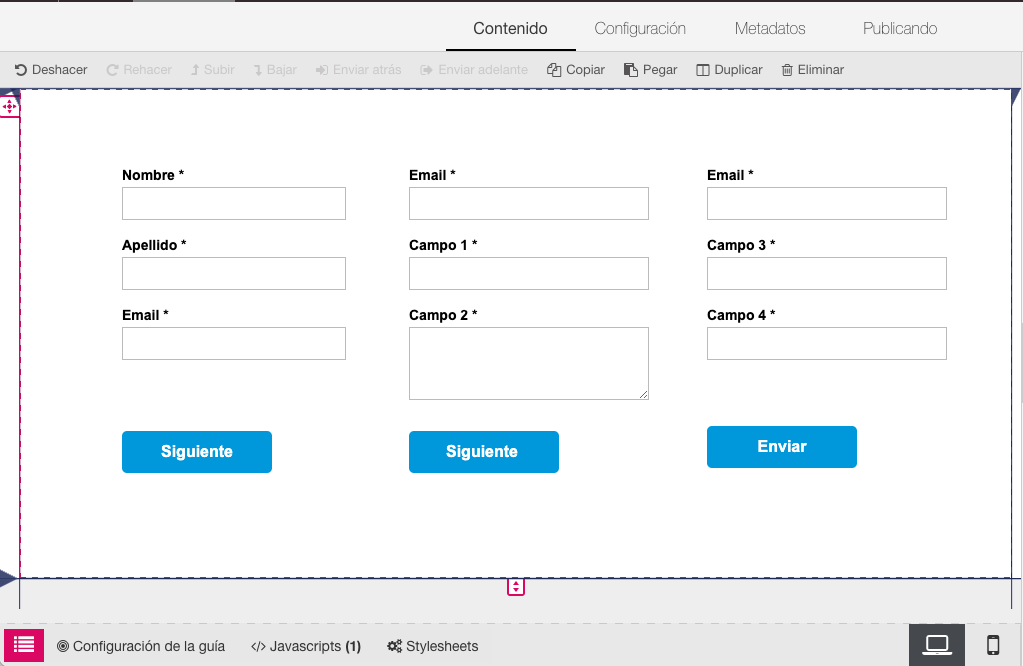Screen dimensions: 1023x666
Task: Switch to mobile preview icon
Action: 993,645
